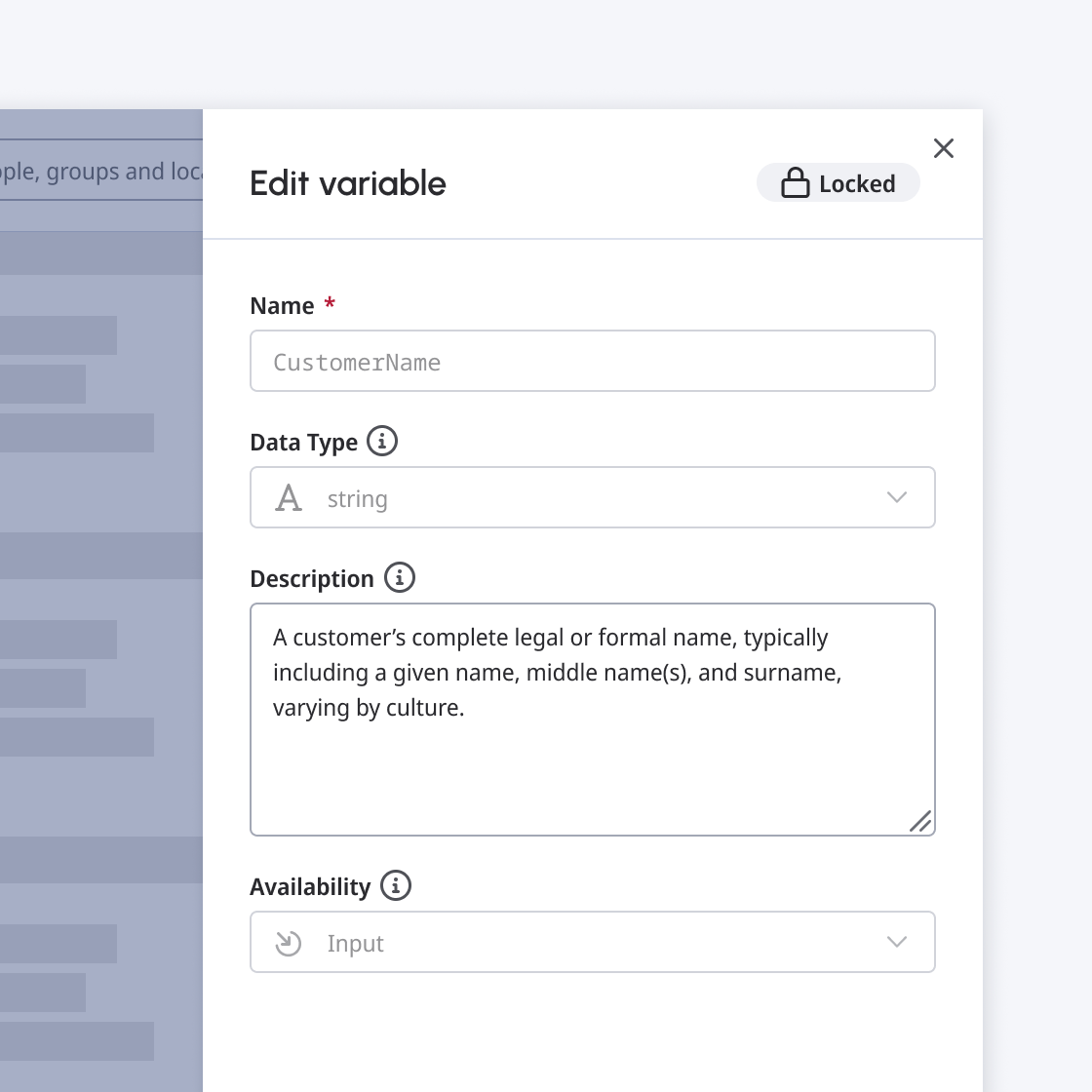The width and height of the screenshot is (1092, 1092).
Task: Click the Locked padlock icon
Action: pos(795,183)
